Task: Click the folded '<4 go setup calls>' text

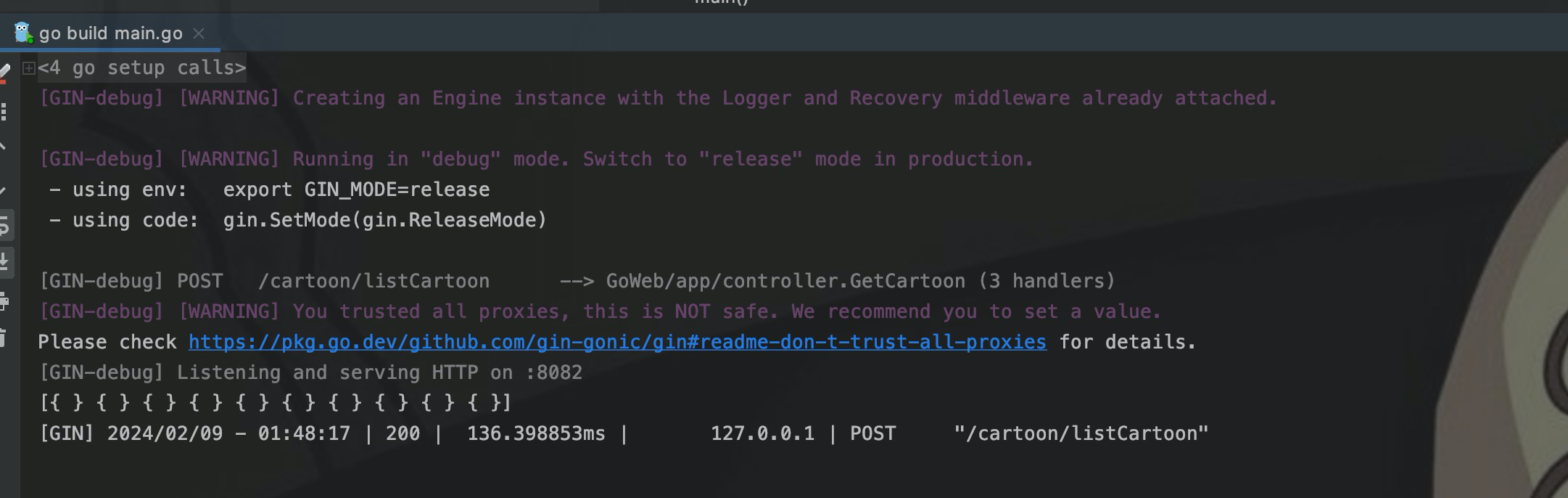Action: (142, 68)
